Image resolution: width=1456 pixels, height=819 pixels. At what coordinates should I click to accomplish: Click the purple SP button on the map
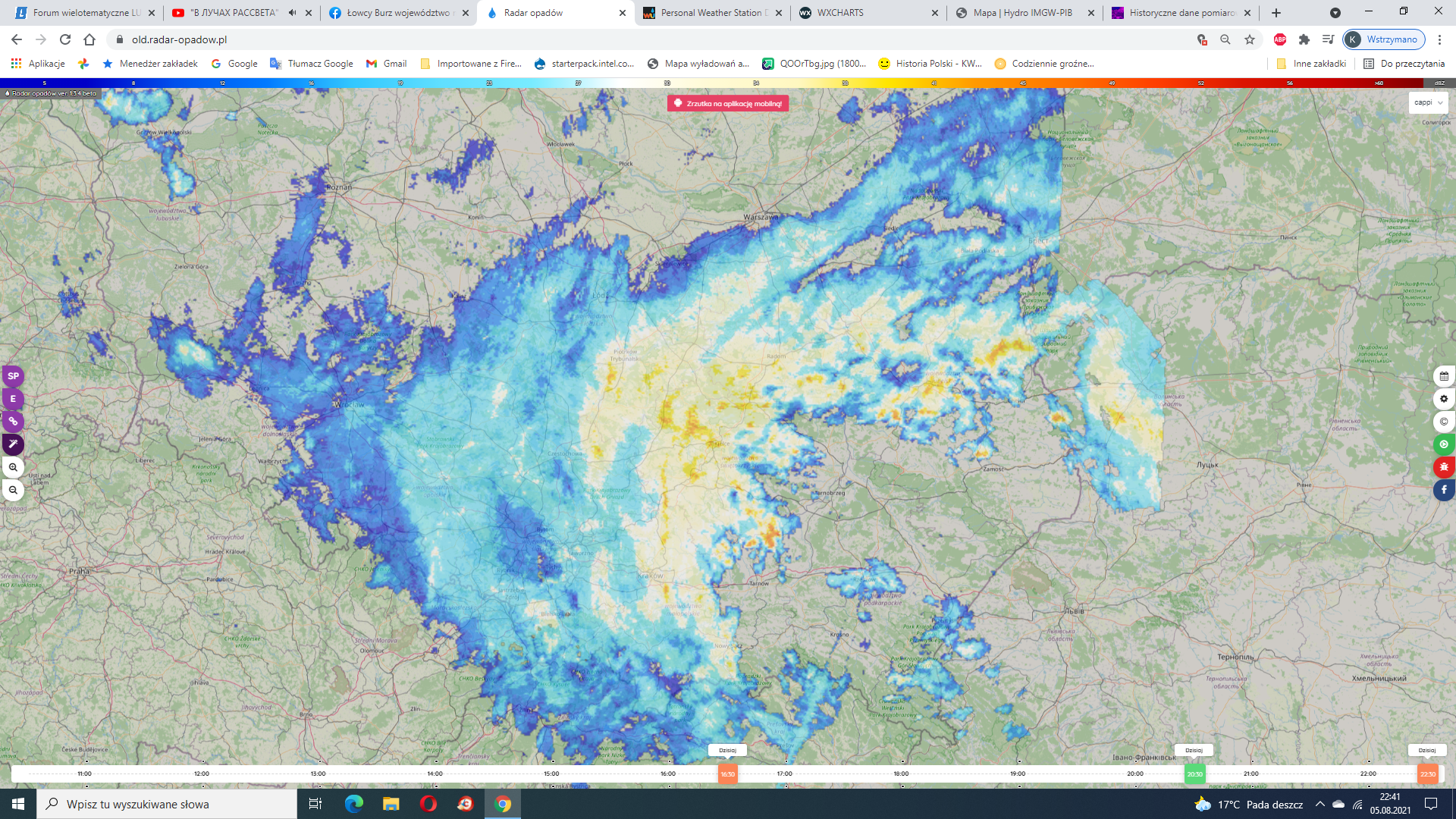pos(13,376)
